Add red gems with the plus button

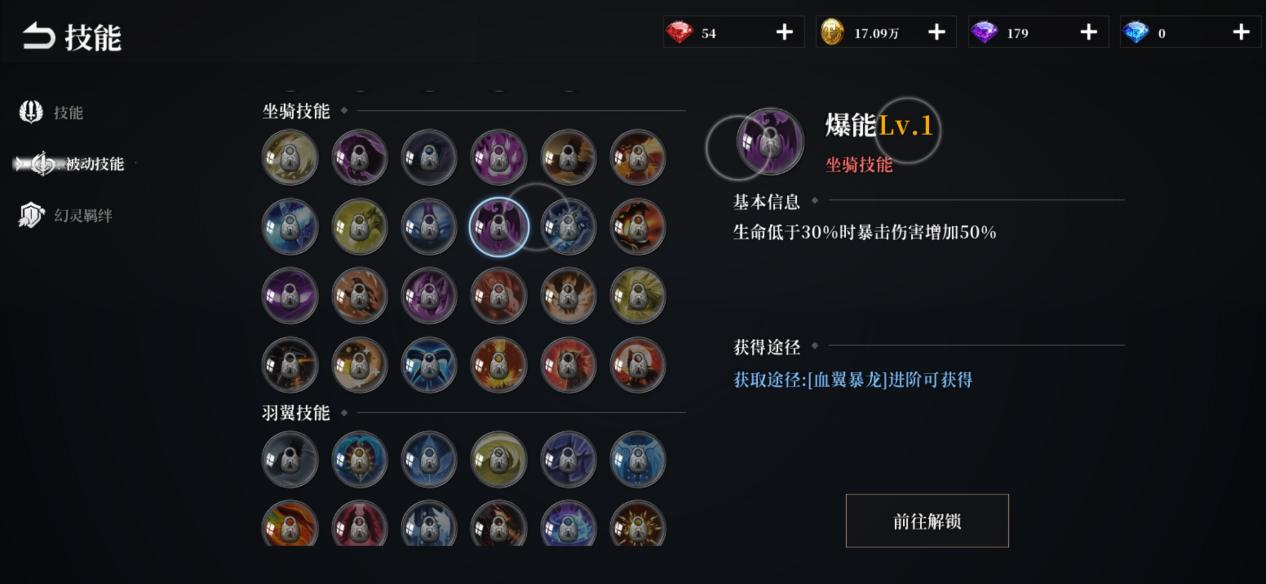tap(784, 33)
